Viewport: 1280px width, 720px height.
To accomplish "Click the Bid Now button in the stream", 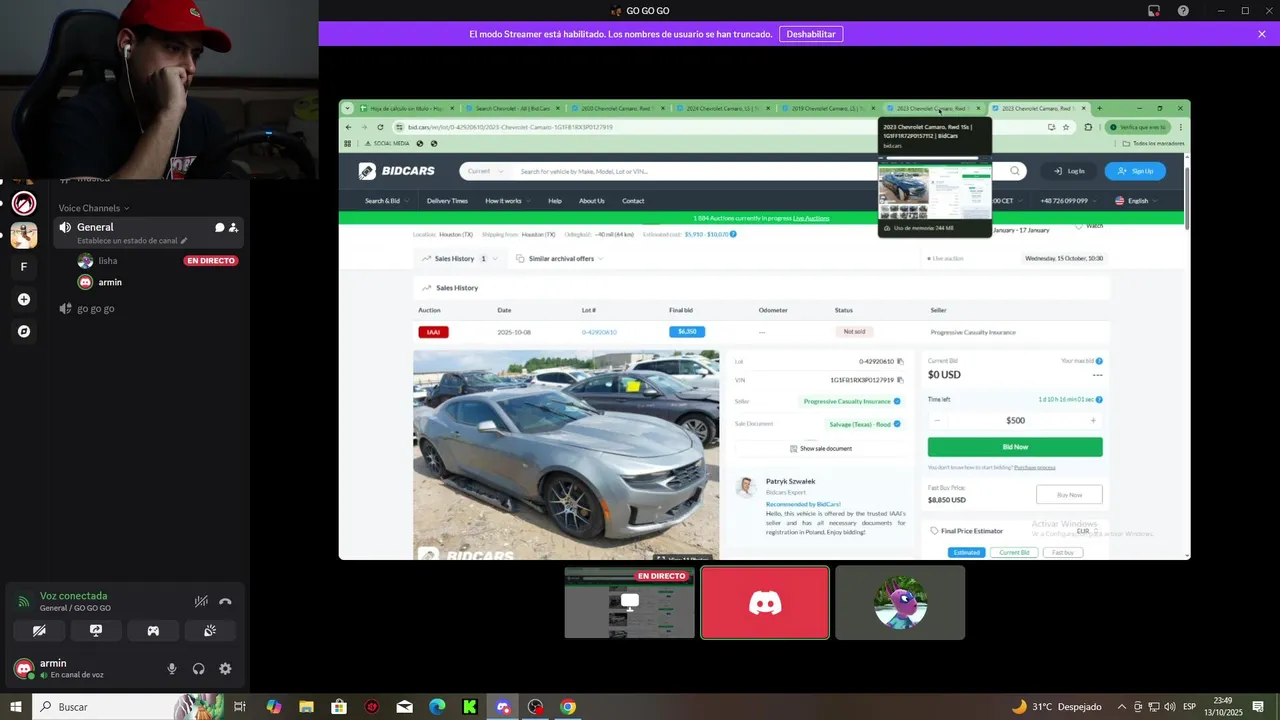I will point(1015,447).
